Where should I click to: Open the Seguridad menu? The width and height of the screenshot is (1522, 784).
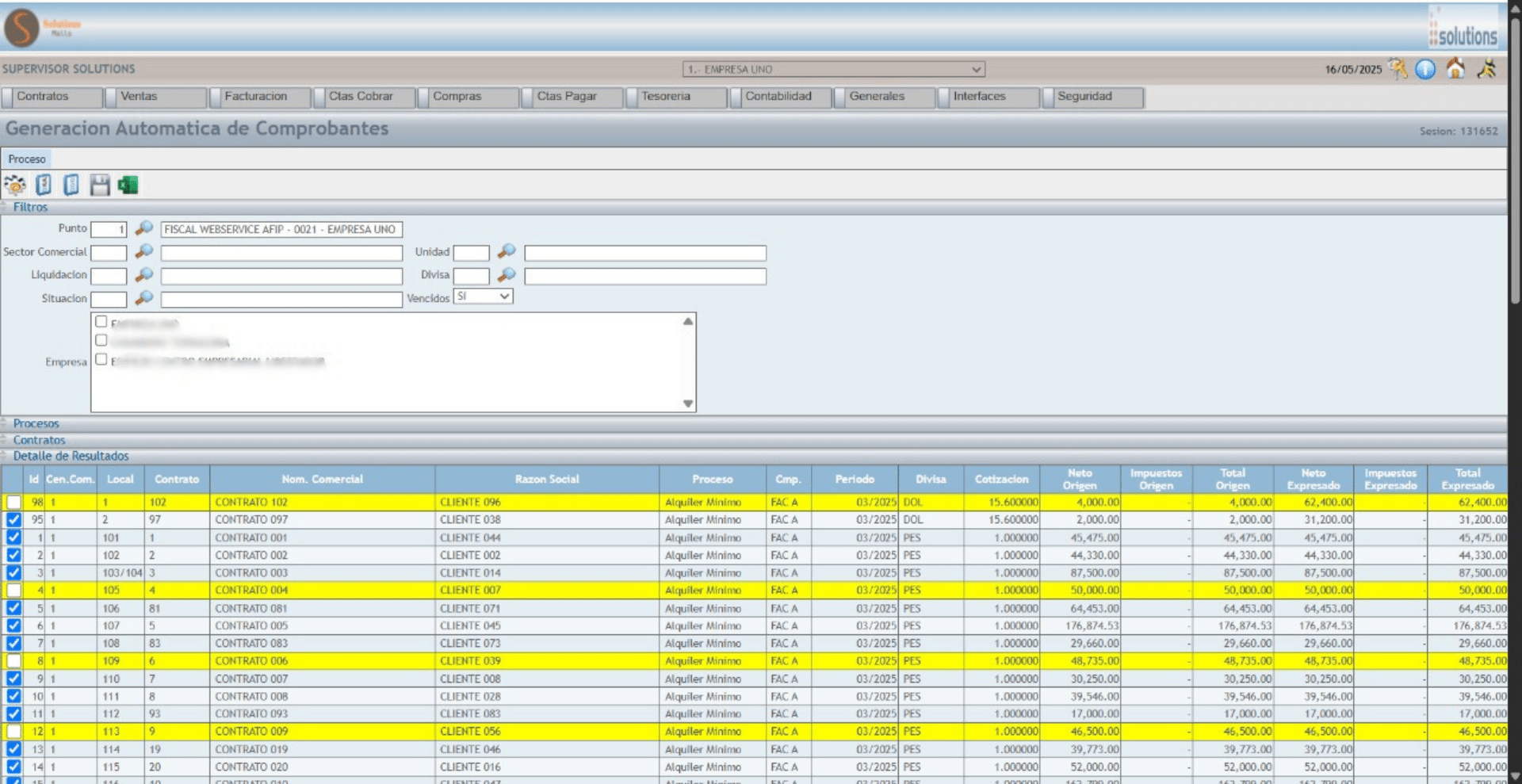(1093, 97)
